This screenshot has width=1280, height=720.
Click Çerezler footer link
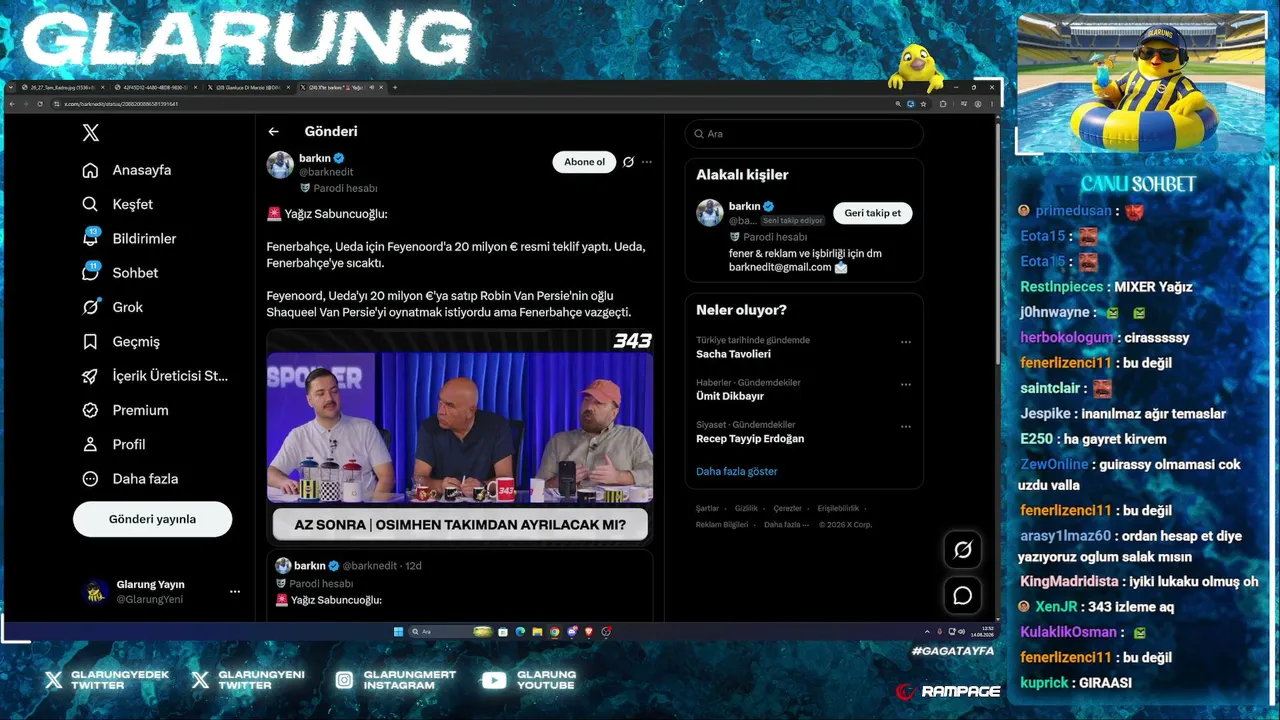pyautogui.click(x=788, y=508)
